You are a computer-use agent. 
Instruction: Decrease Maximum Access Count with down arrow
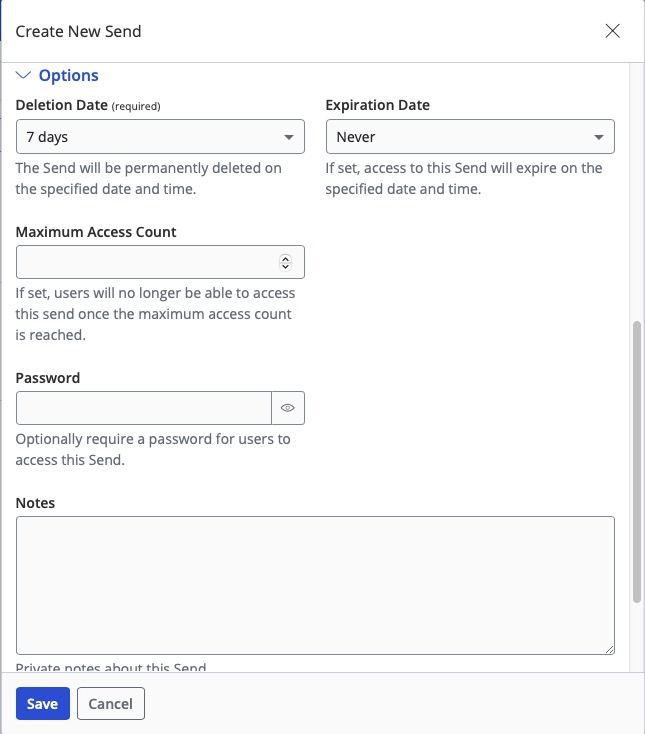tap(285, 267)
